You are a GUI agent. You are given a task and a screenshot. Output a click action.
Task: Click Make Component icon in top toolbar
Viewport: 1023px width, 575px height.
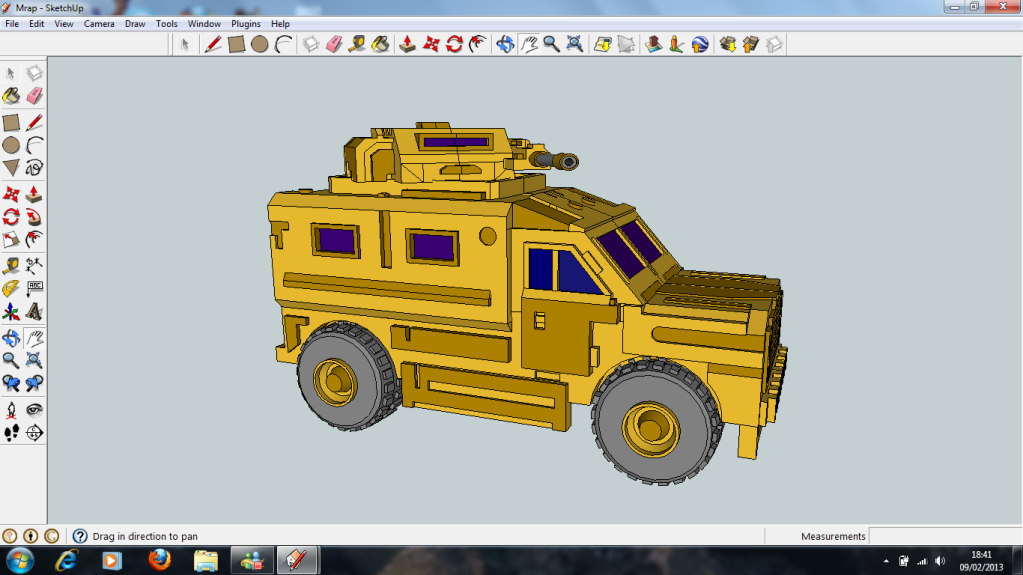(x=311, y=44)
